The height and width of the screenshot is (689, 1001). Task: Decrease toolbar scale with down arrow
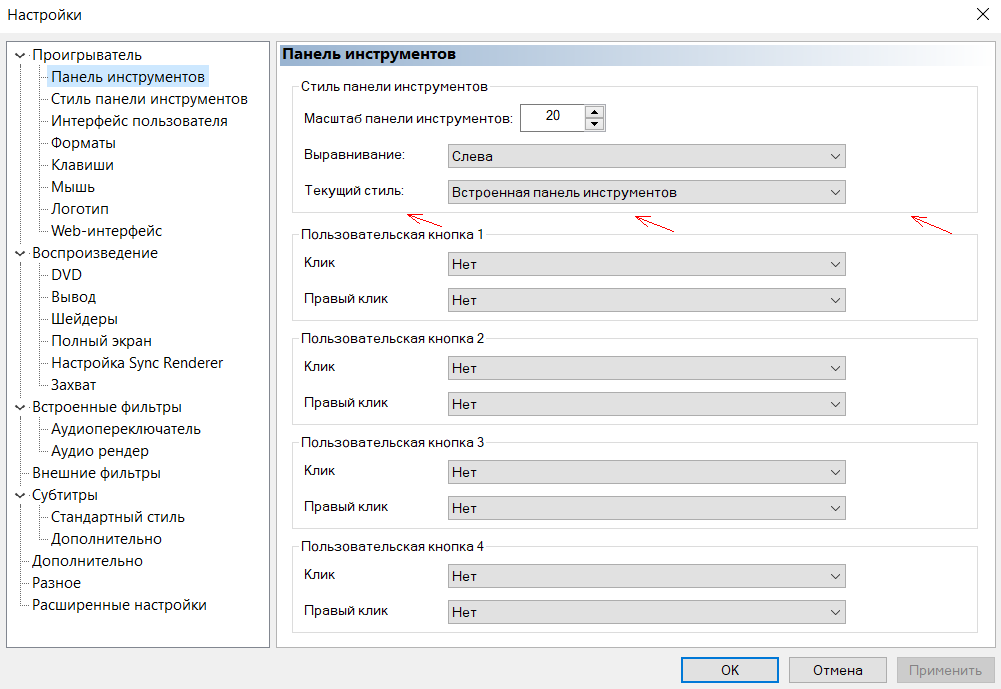point(595,124)
